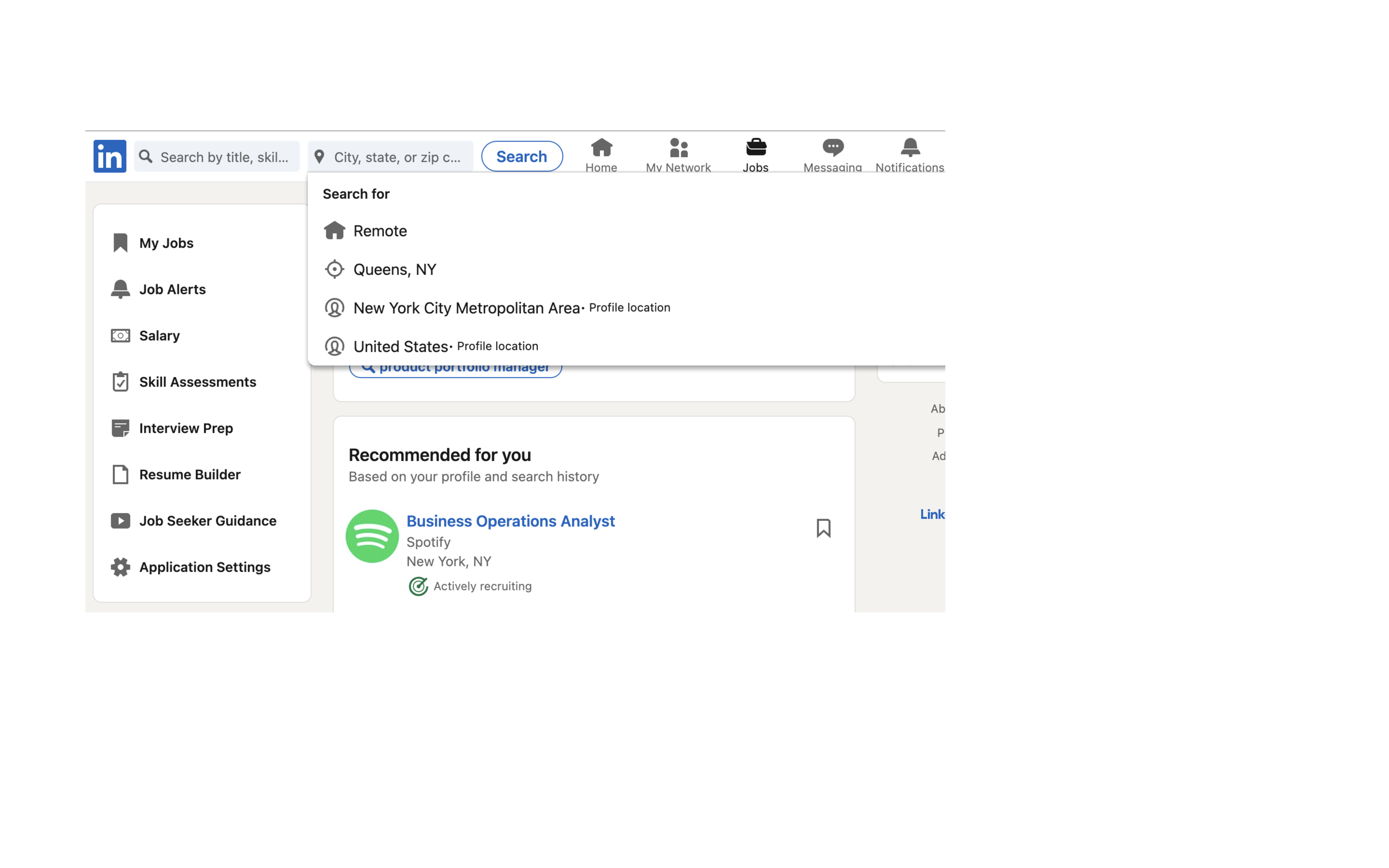Open Application Settings link
This screenshot has height=868, width=1389.
(205, 567)
